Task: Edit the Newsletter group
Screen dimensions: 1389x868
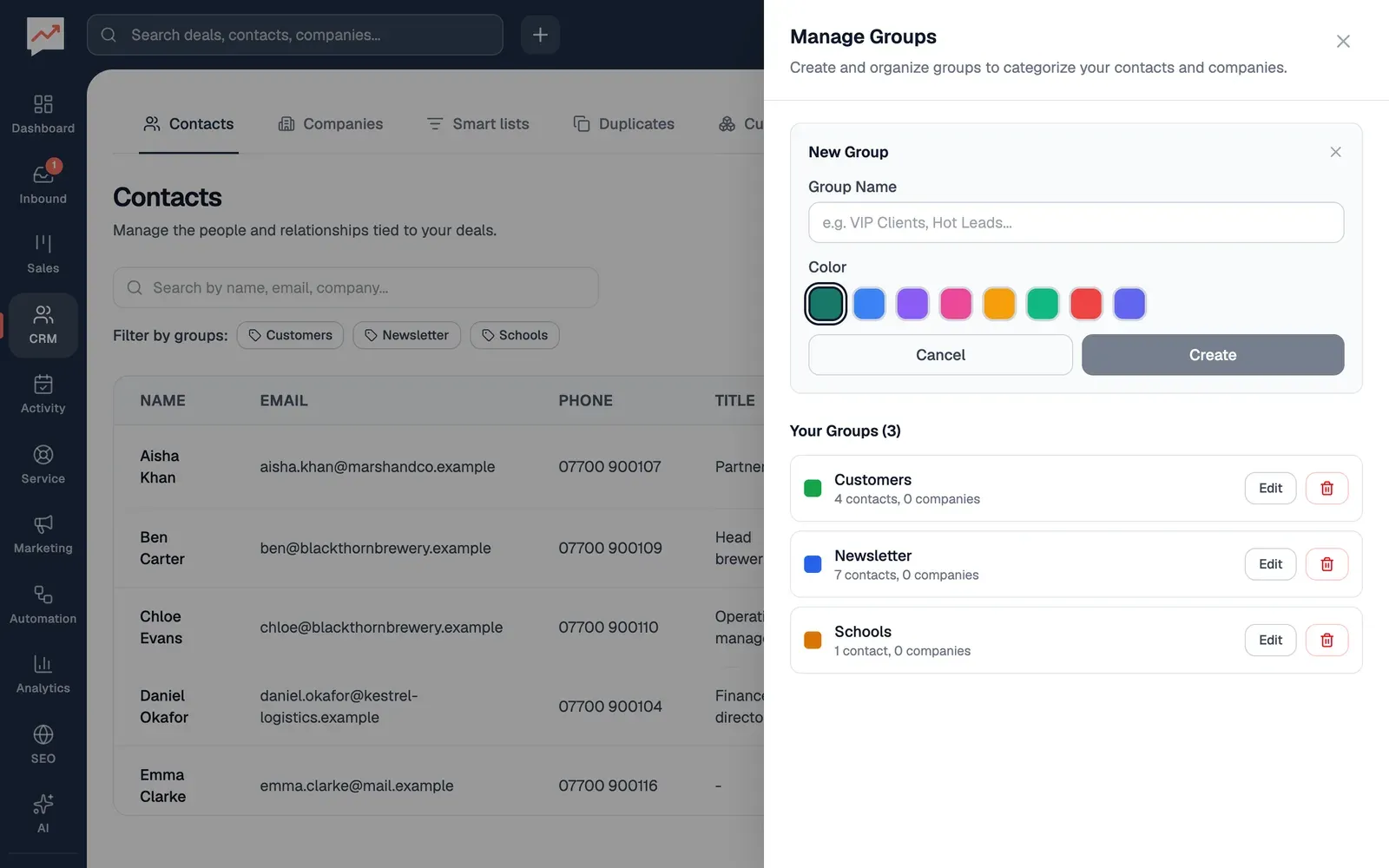Action: point(1270,564)
